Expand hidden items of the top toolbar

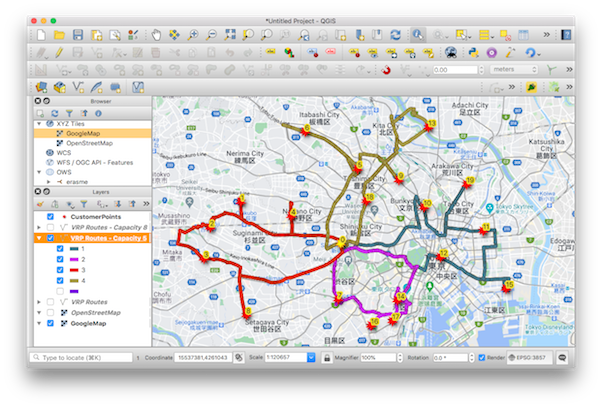(x=546, y=35)
